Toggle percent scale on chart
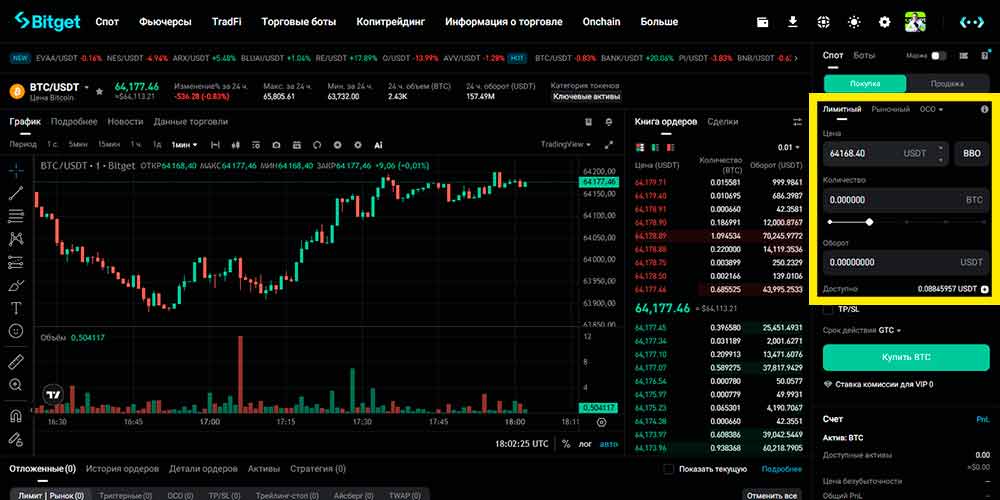This screenshot has width=1000, height=500. click(x=566, y=444)
